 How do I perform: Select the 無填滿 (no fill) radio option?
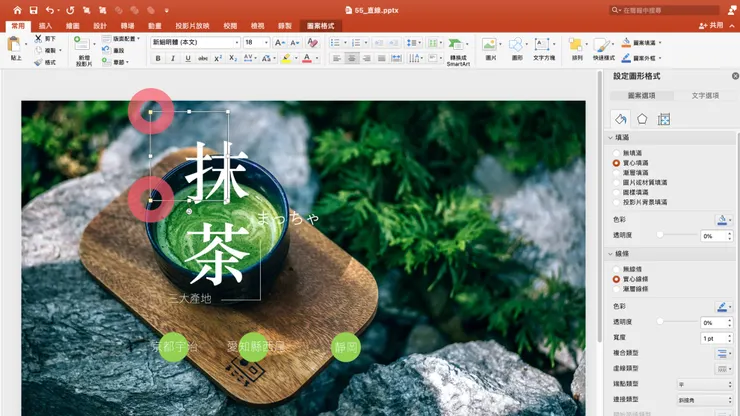click(616, 153)
